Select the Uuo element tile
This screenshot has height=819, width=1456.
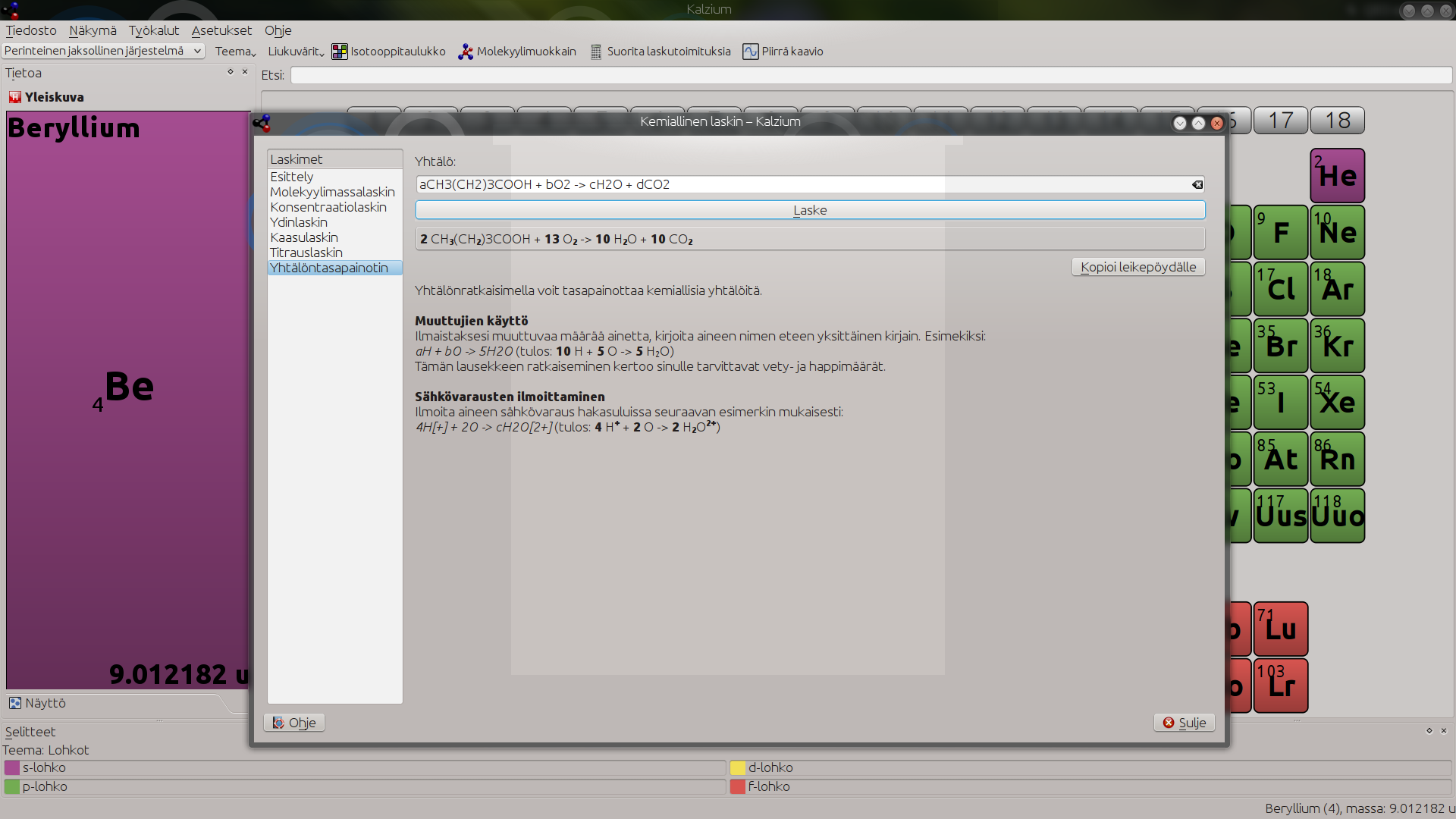1338,516
